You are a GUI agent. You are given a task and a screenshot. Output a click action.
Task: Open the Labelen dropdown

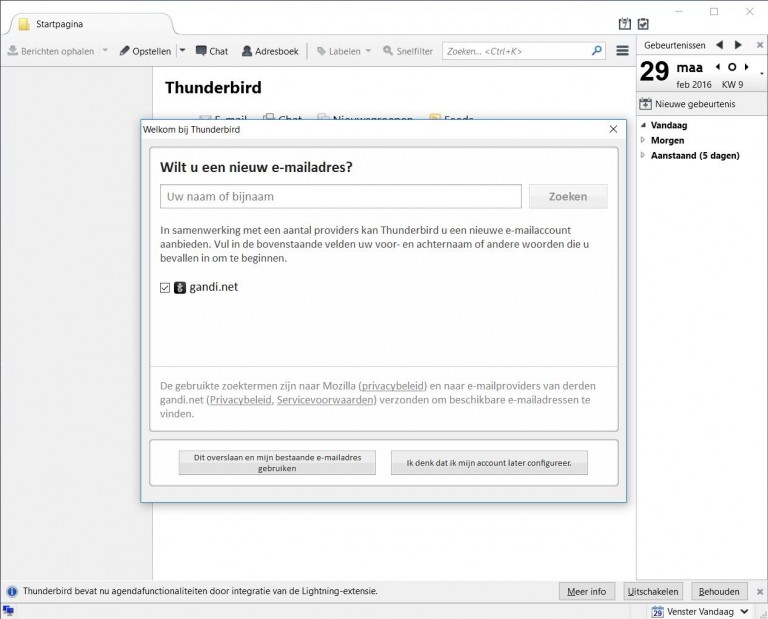point(344,51)
